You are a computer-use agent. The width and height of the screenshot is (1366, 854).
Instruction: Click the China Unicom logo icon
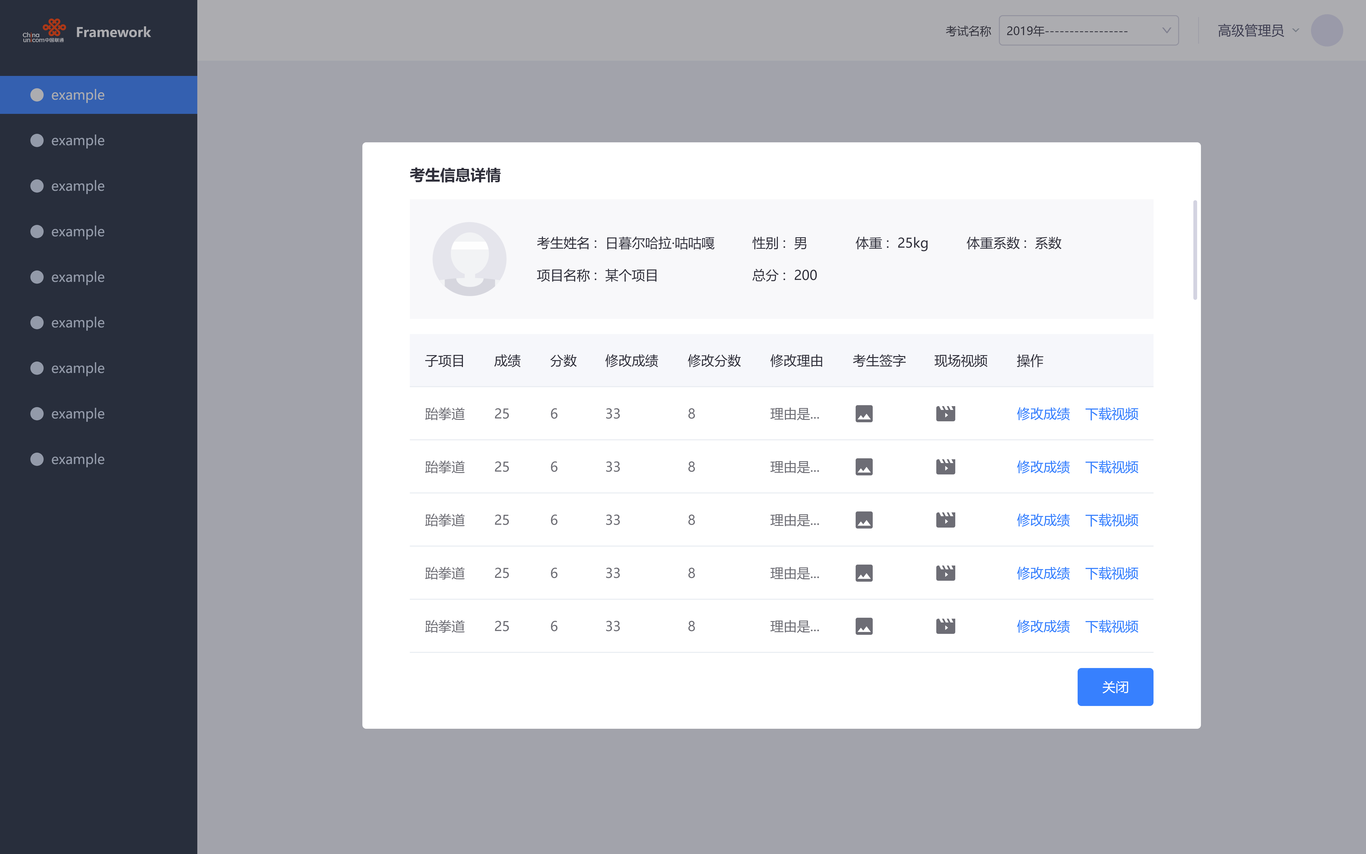44,31
